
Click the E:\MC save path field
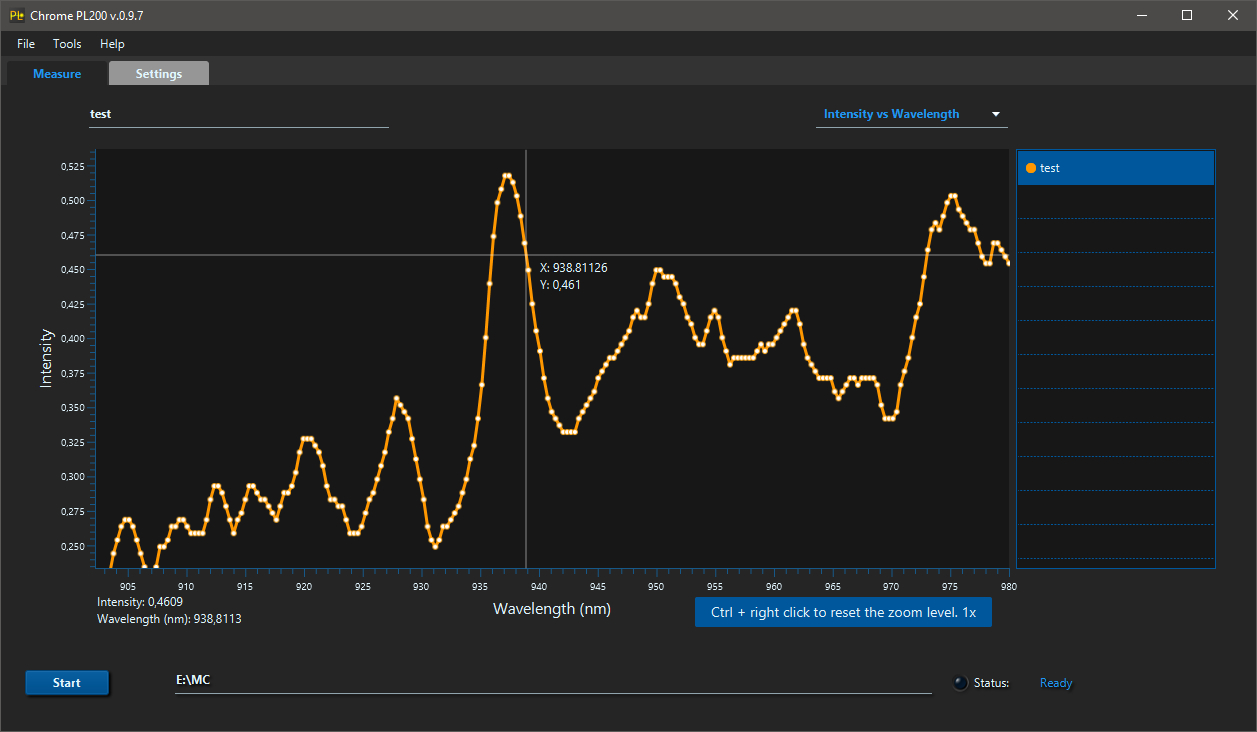click(553, 681)
